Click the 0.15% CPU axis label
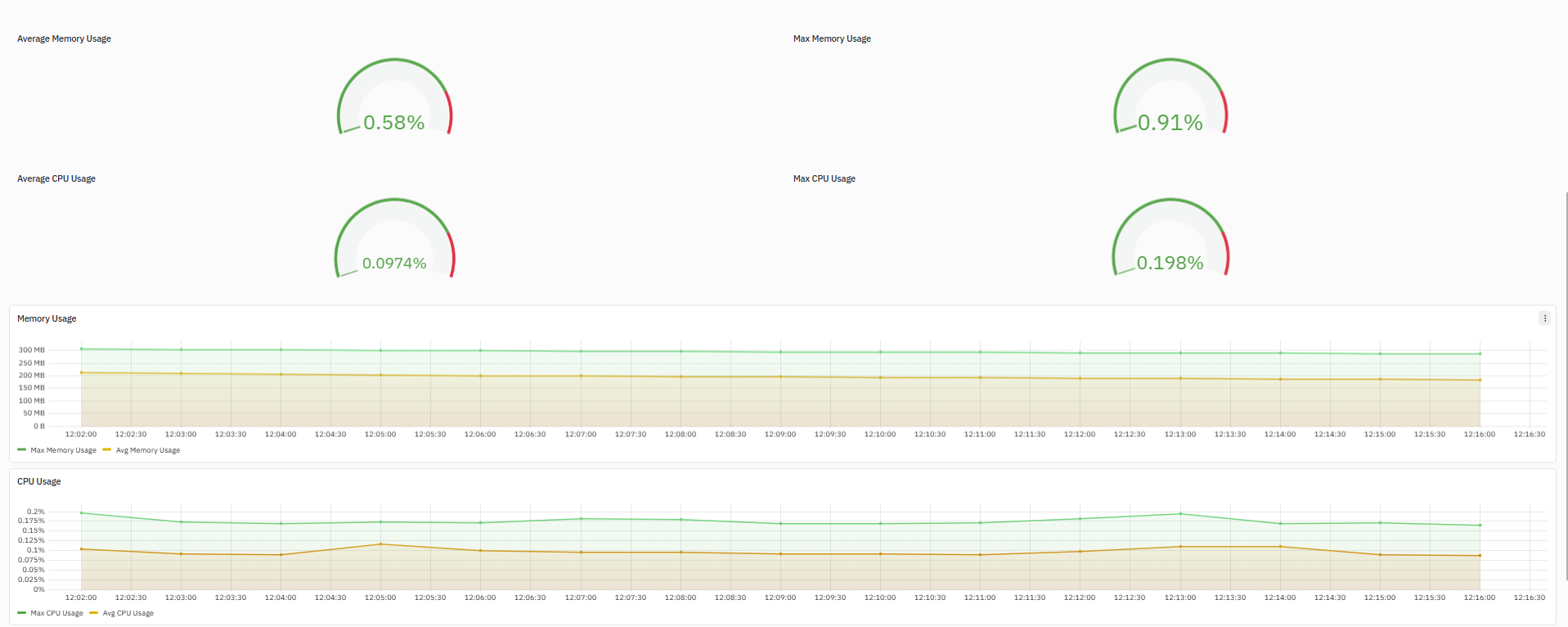The width and height of the screenshot is (1568, 627). [34, 530]
